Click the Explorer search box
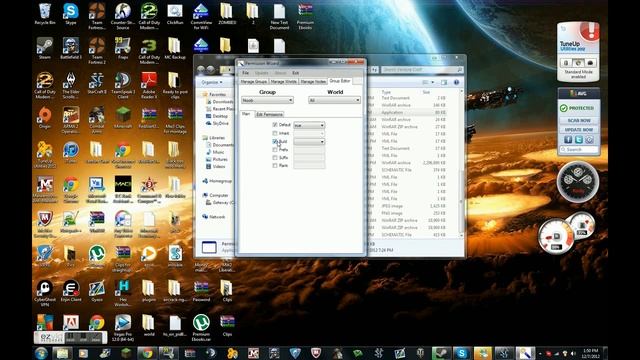Screen dimensions: 640x360 pyautogui.click(x=422, y=70)
